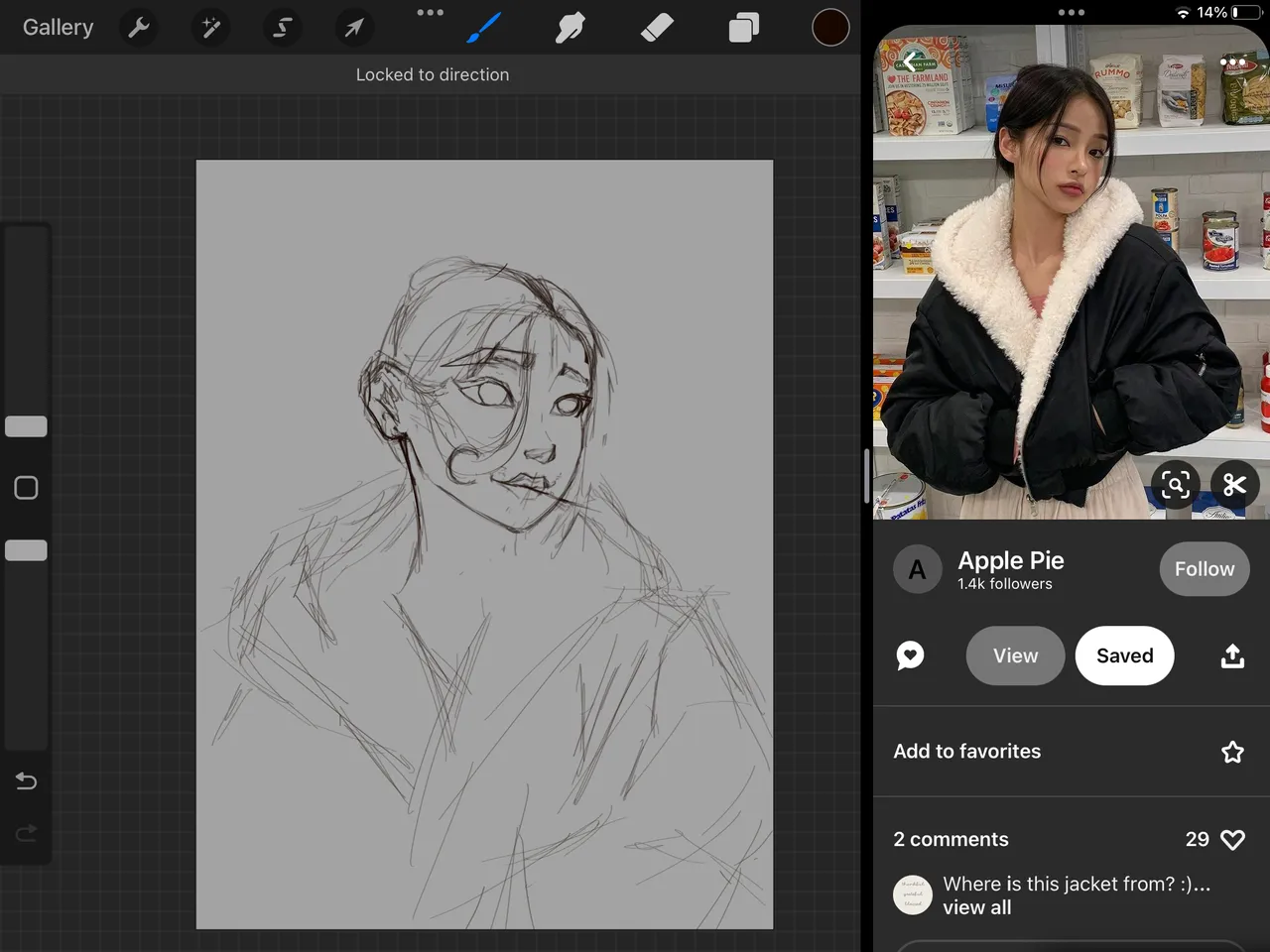The image size is (1270, 952).
Task: Redo the last action
Action: (27, 832)
